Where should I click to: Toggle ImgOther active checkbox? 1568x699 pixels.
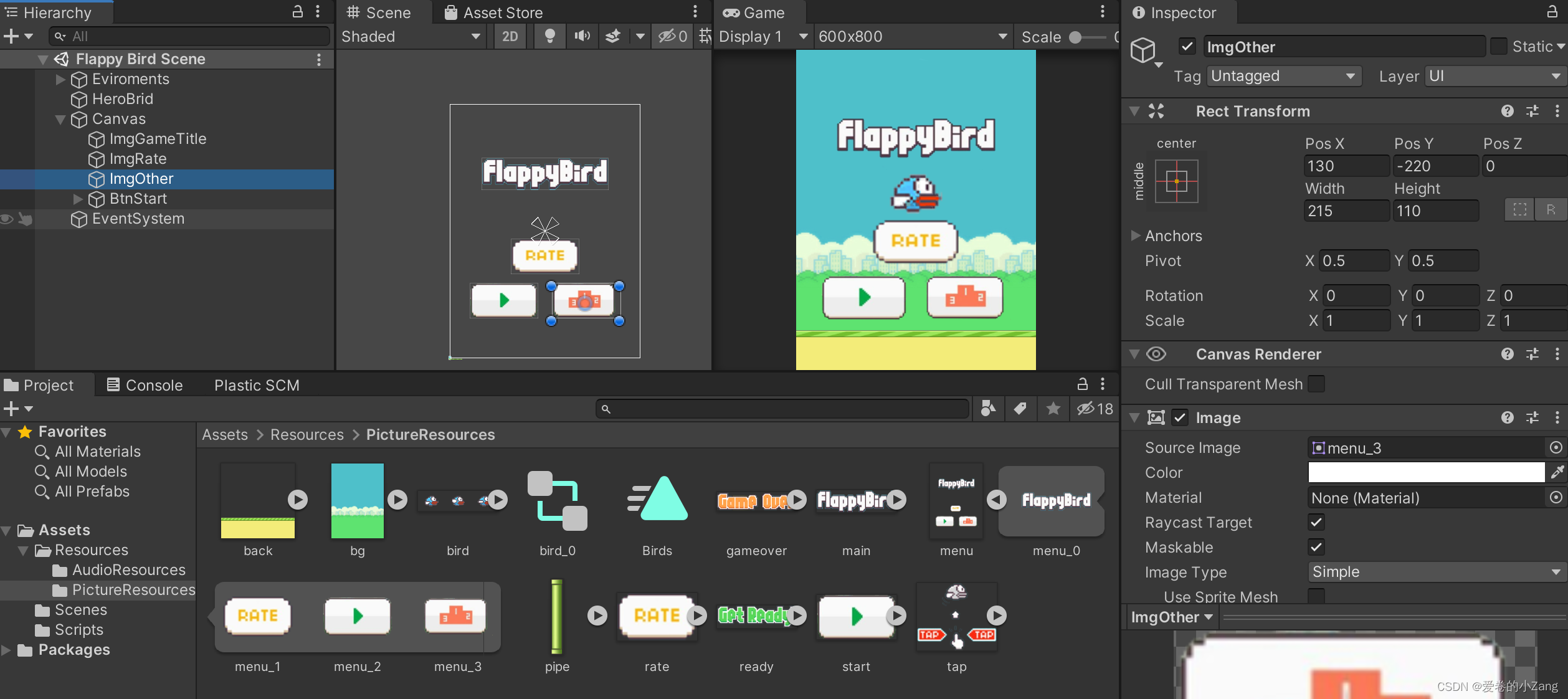pyautogui.click(x=1187, y=47)
